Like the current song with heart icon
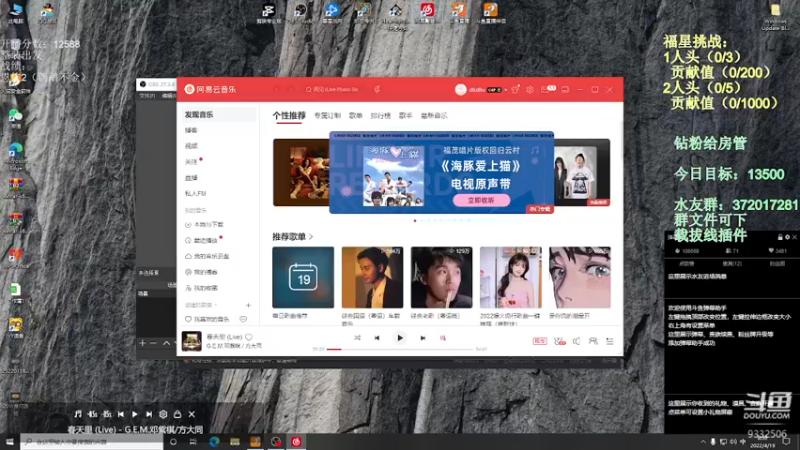Image resolution: width=800 pixels, height=450 pixels. tap(249, 337)
